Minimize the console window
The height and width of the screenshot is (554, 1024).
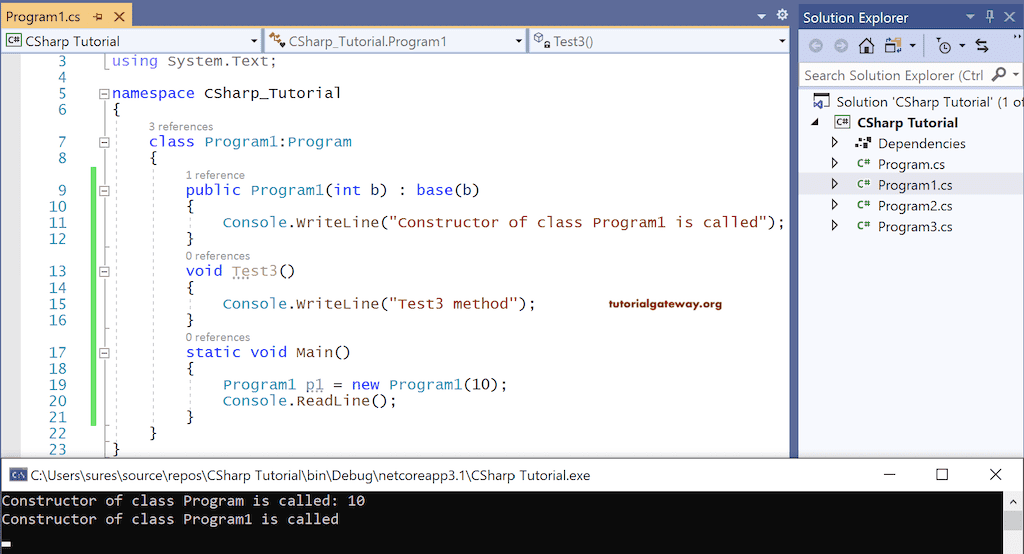(x=889, y=474)
